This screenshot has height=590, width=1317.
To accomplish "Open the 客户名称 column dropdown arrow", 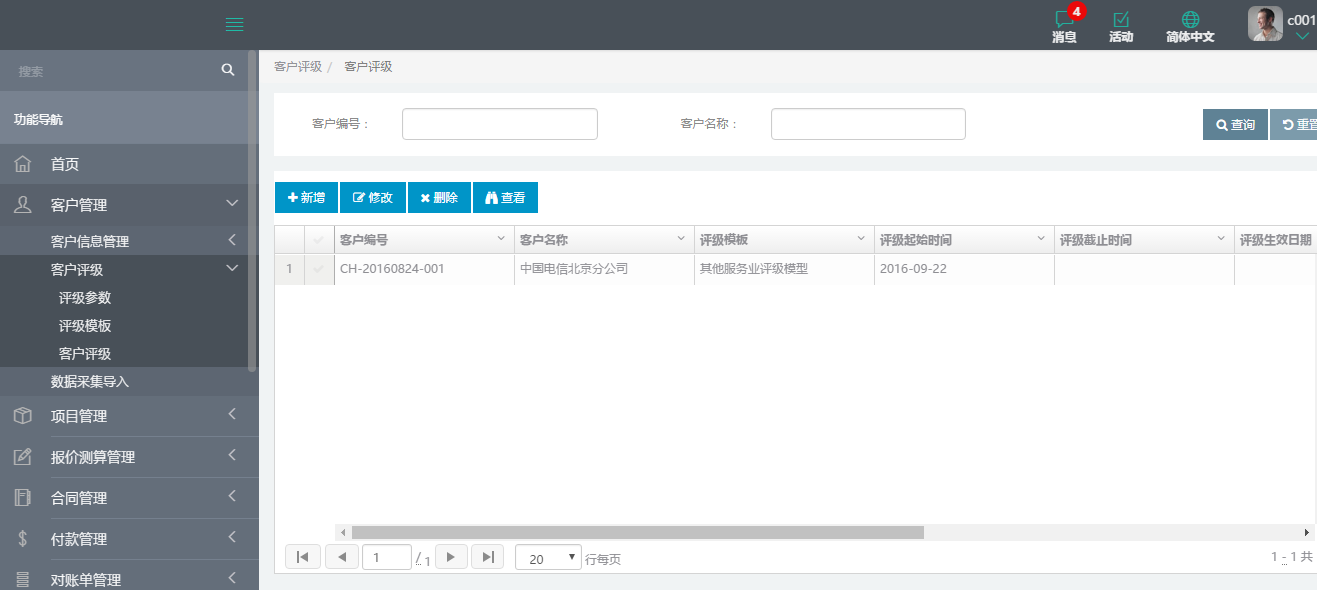I will pos(681,239).
